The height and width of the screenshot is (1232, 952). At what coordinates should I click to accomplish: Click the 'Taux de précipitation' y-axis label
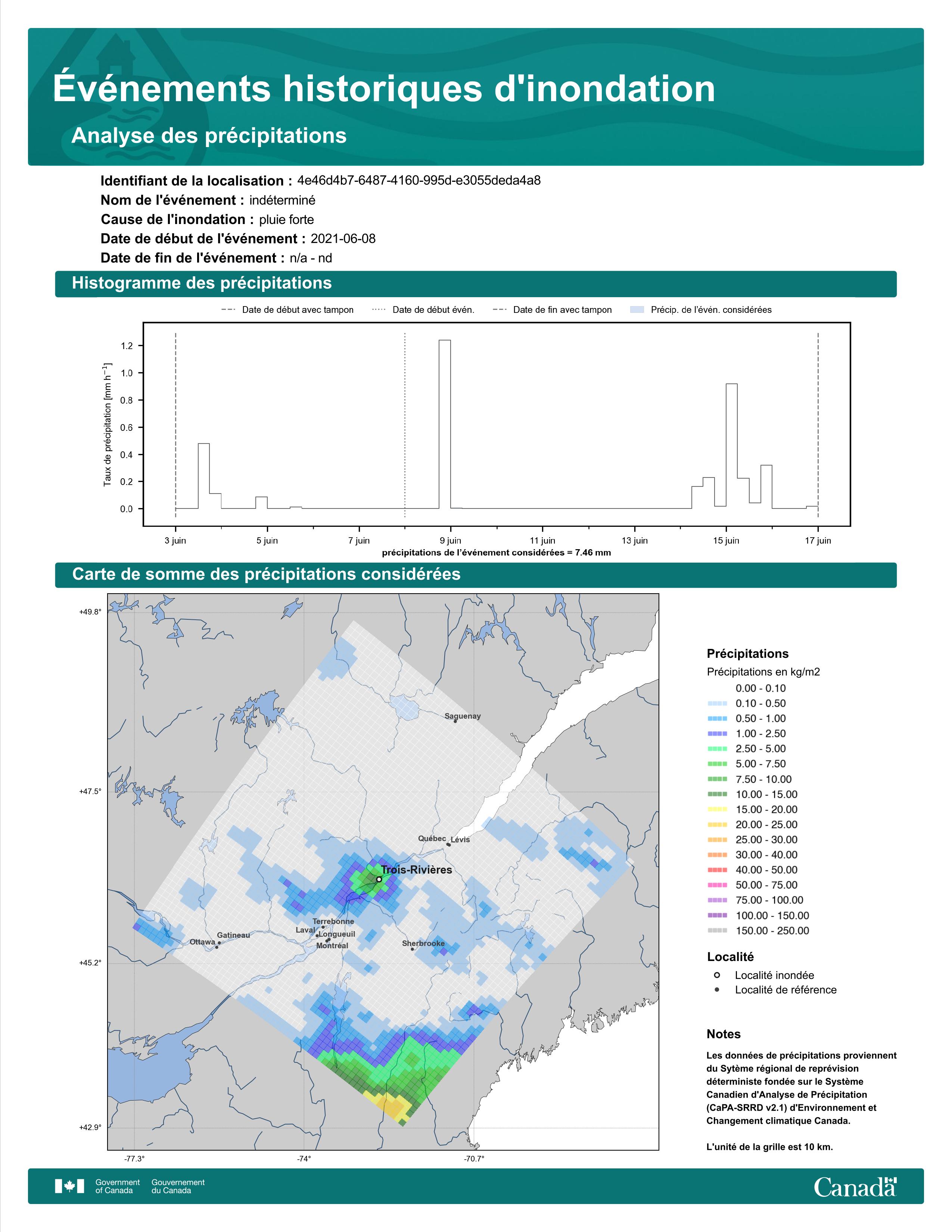(x=107, y=424)
